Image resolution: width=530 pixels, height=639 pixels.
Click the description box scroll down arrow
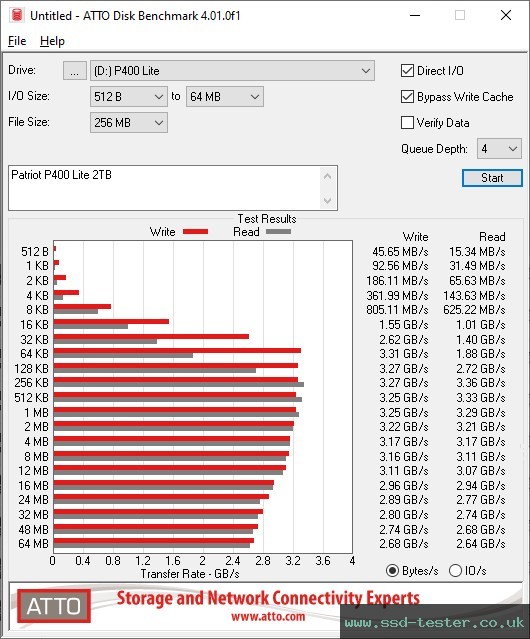[x=328, y=200]
